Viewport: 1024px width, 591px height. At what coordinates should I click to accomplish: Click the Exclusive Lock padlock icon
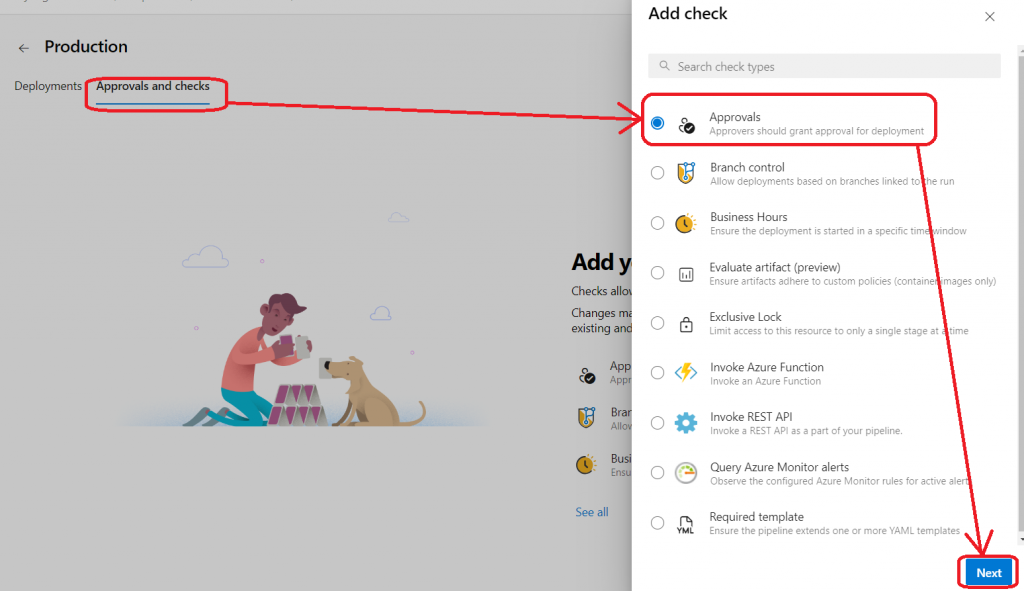pos(686,324)
